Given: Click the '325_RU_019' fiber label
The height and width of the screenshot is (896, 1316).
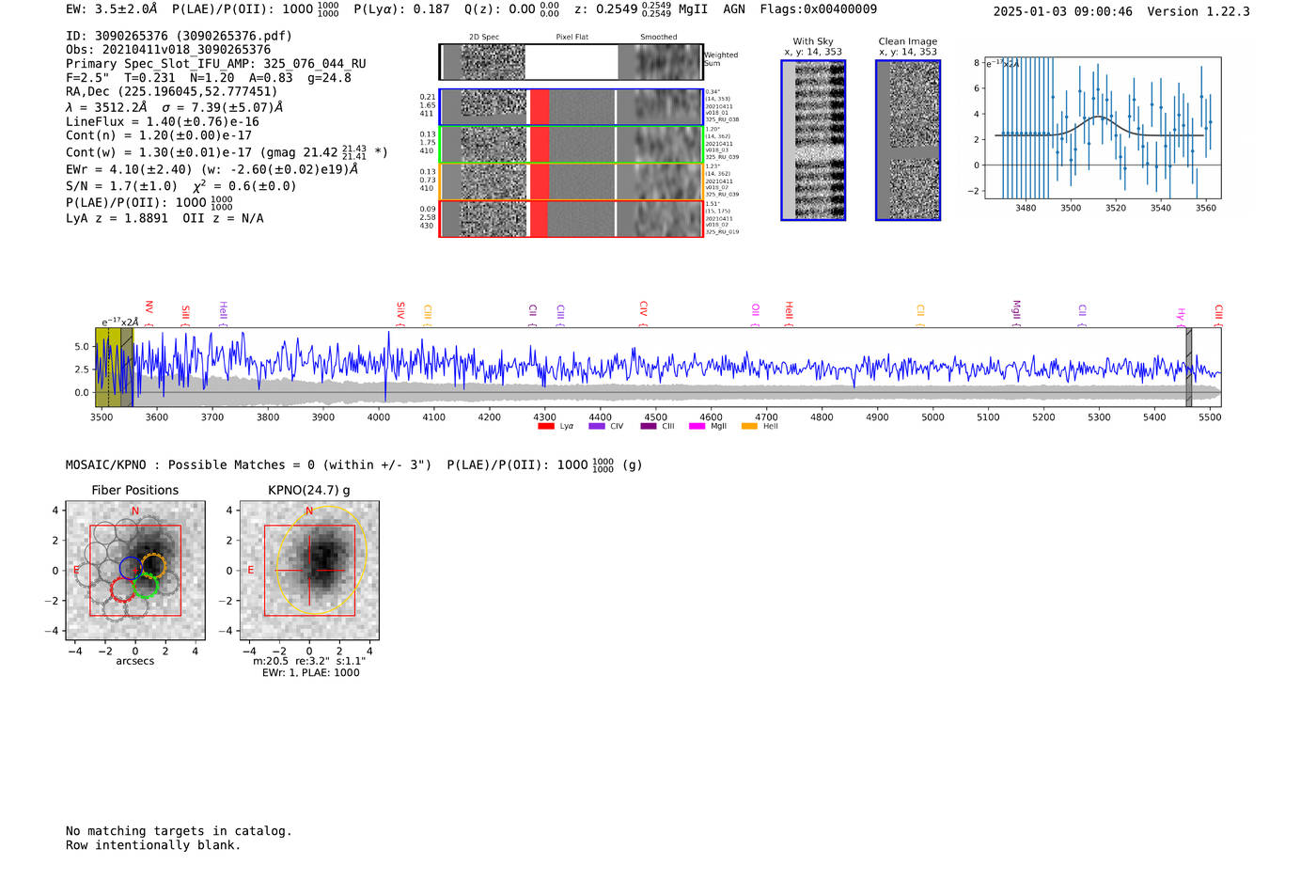Looking at the screenshot, I should coord(722,231).
